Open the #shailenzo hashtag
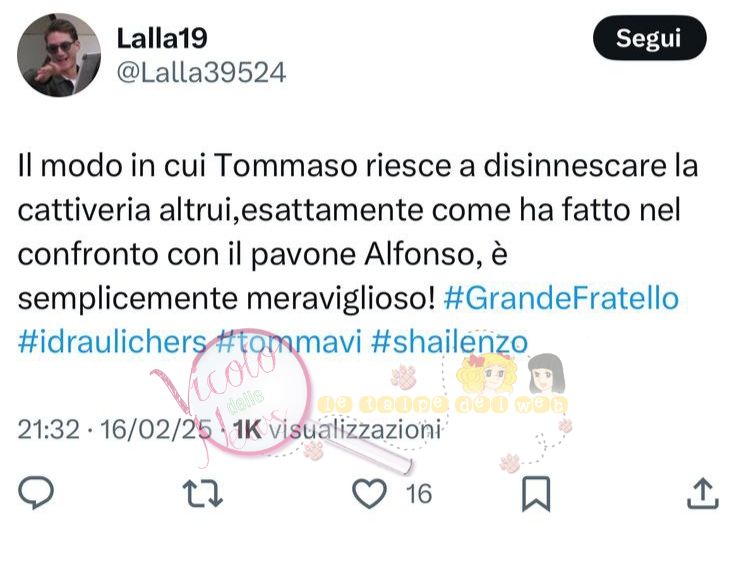 (449, 342)
